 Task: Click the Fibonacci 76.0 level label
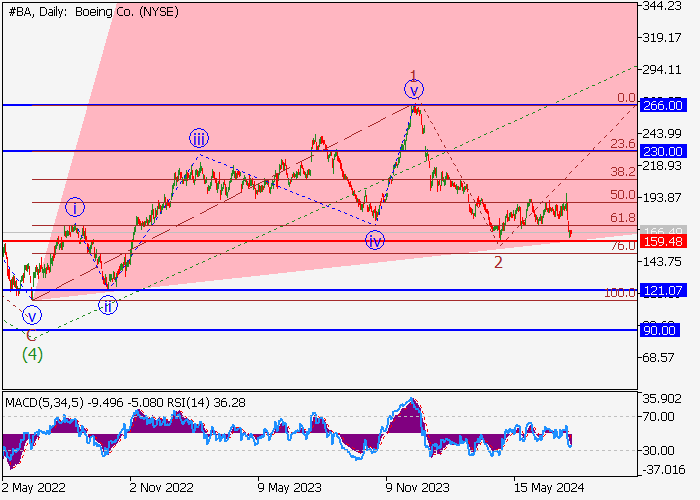coord(623,246)
